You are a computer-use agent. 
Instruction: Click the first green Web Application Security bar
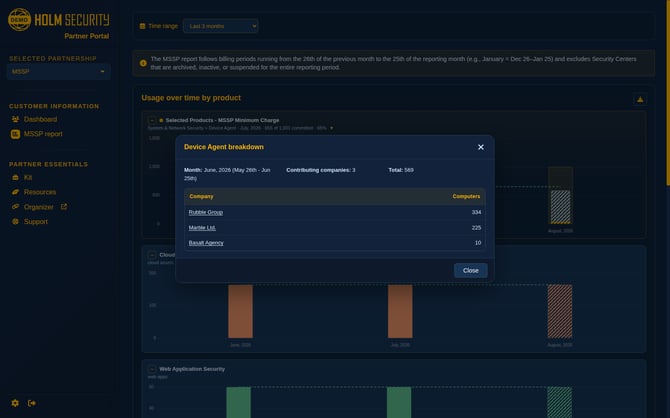(238, 402)
